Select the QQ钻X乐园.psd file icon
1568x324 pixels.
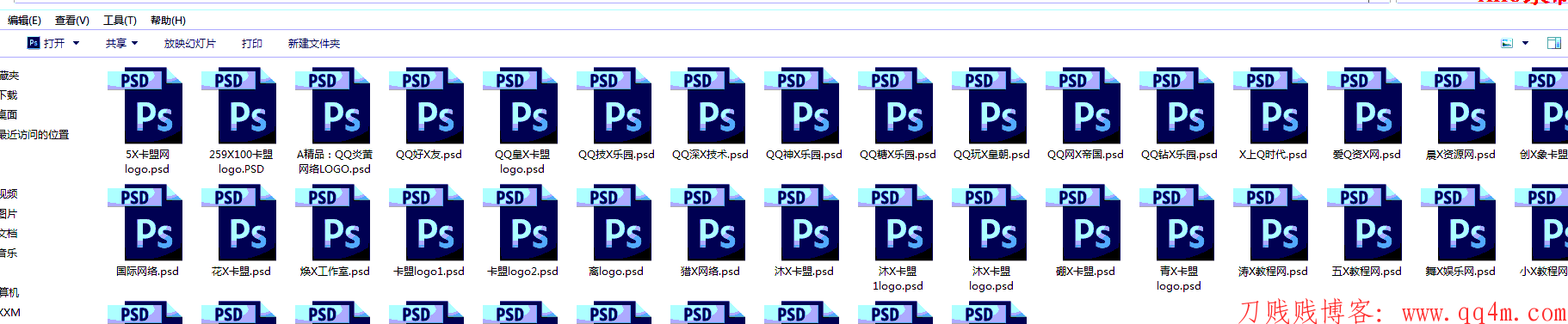tap(1177, 106)
